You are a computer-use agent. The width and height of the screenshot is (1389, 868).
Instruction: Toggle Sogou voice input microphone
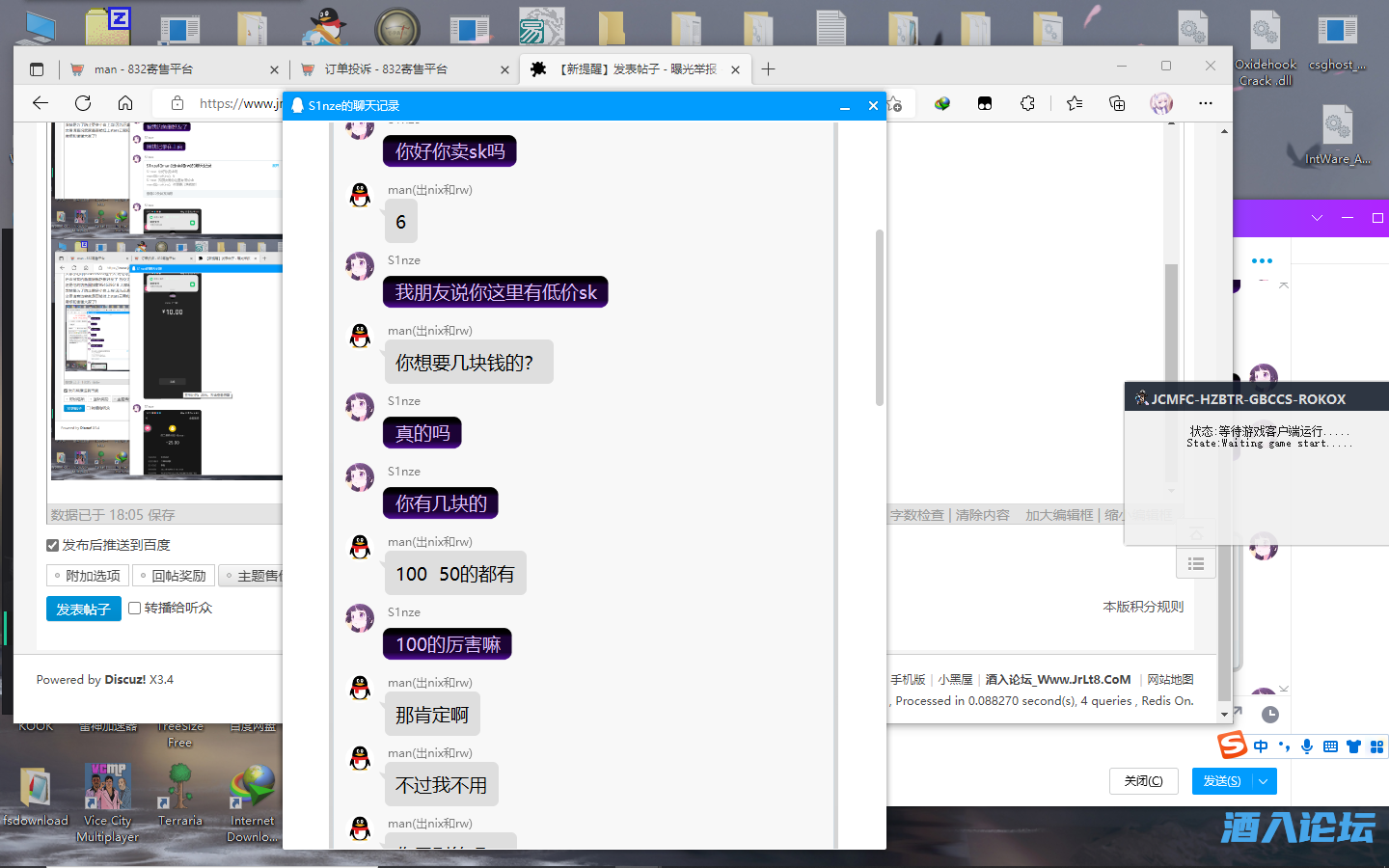click(1307, 746)
